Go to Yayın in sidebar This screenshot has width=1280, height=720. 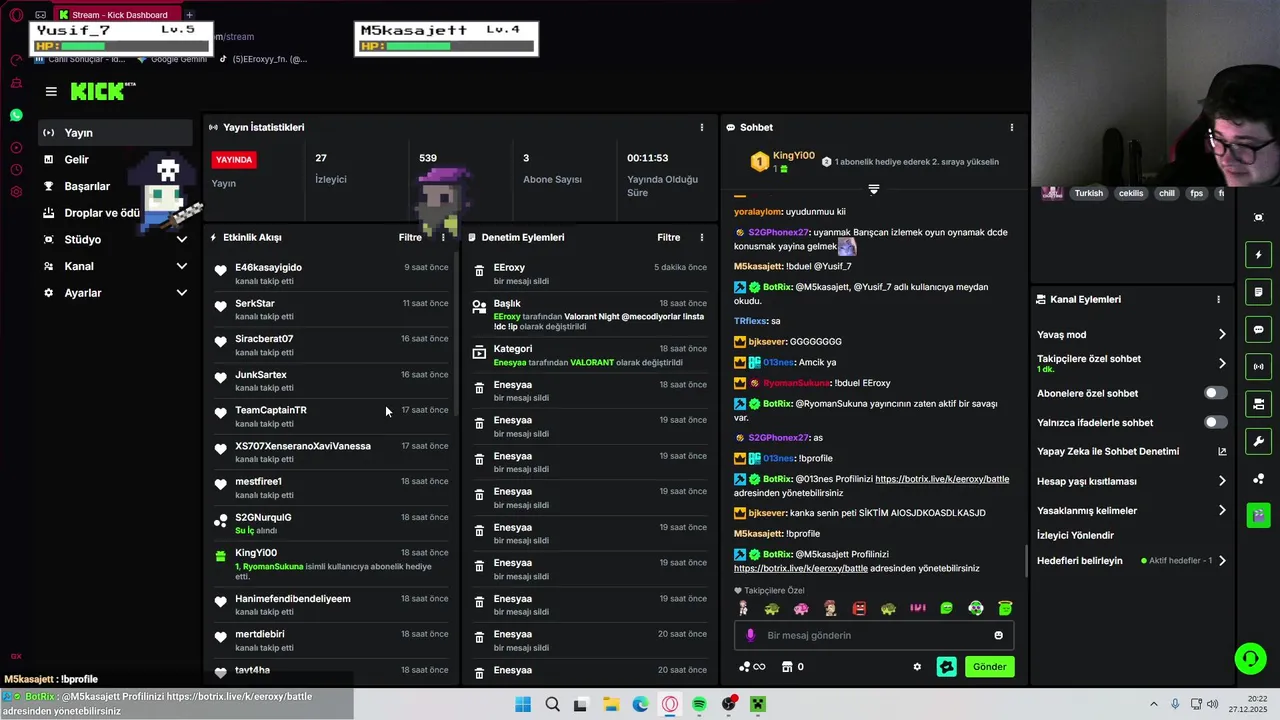pos(115,132)
